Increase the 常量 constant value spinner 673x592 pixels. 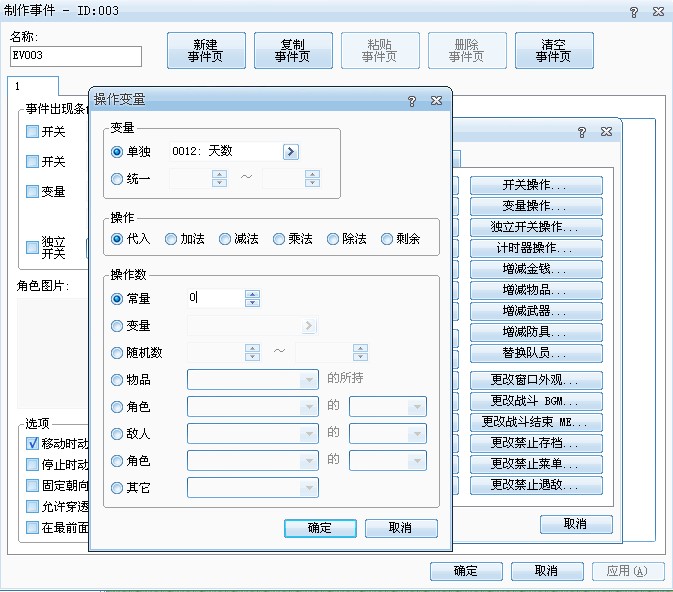[252, 294]
